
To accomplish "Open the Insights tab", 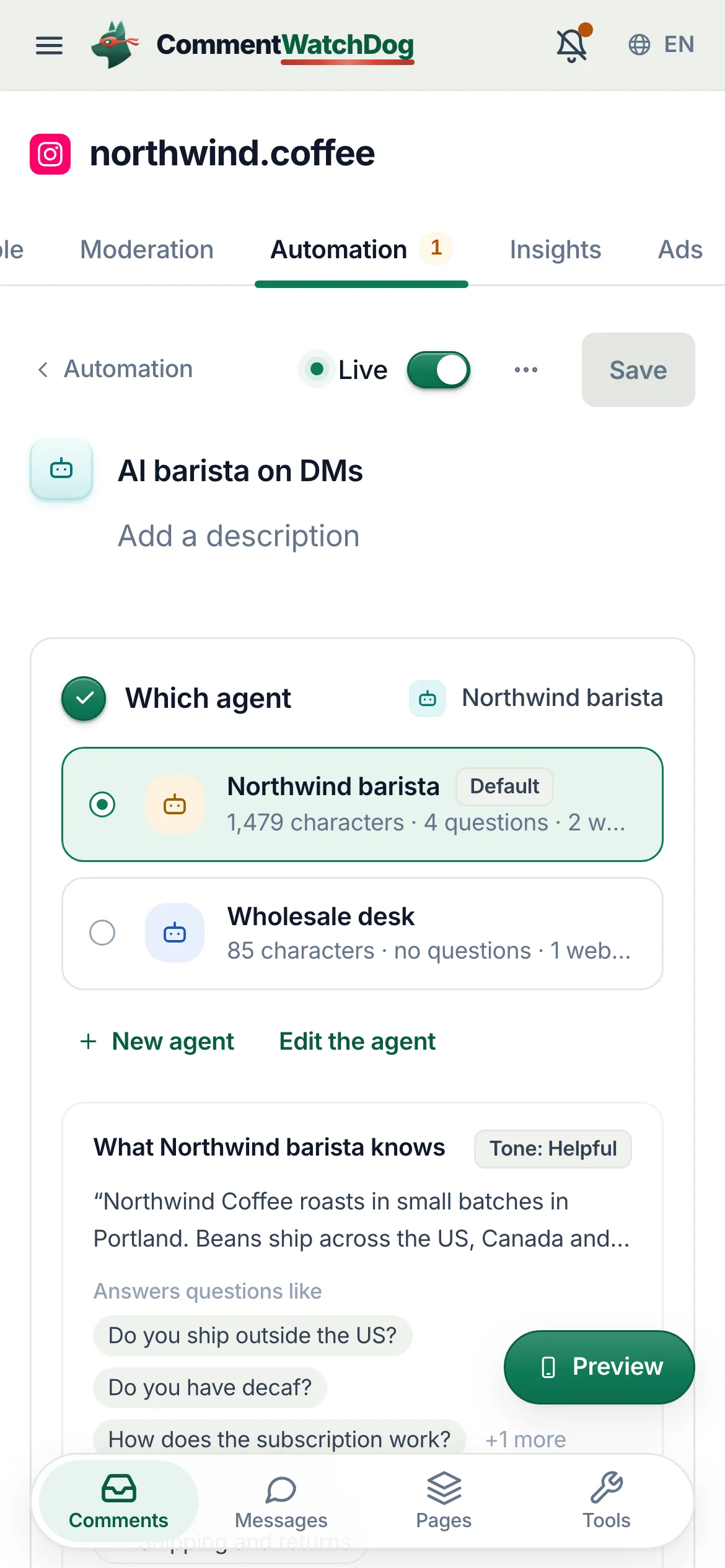I will tap(555, 250).
